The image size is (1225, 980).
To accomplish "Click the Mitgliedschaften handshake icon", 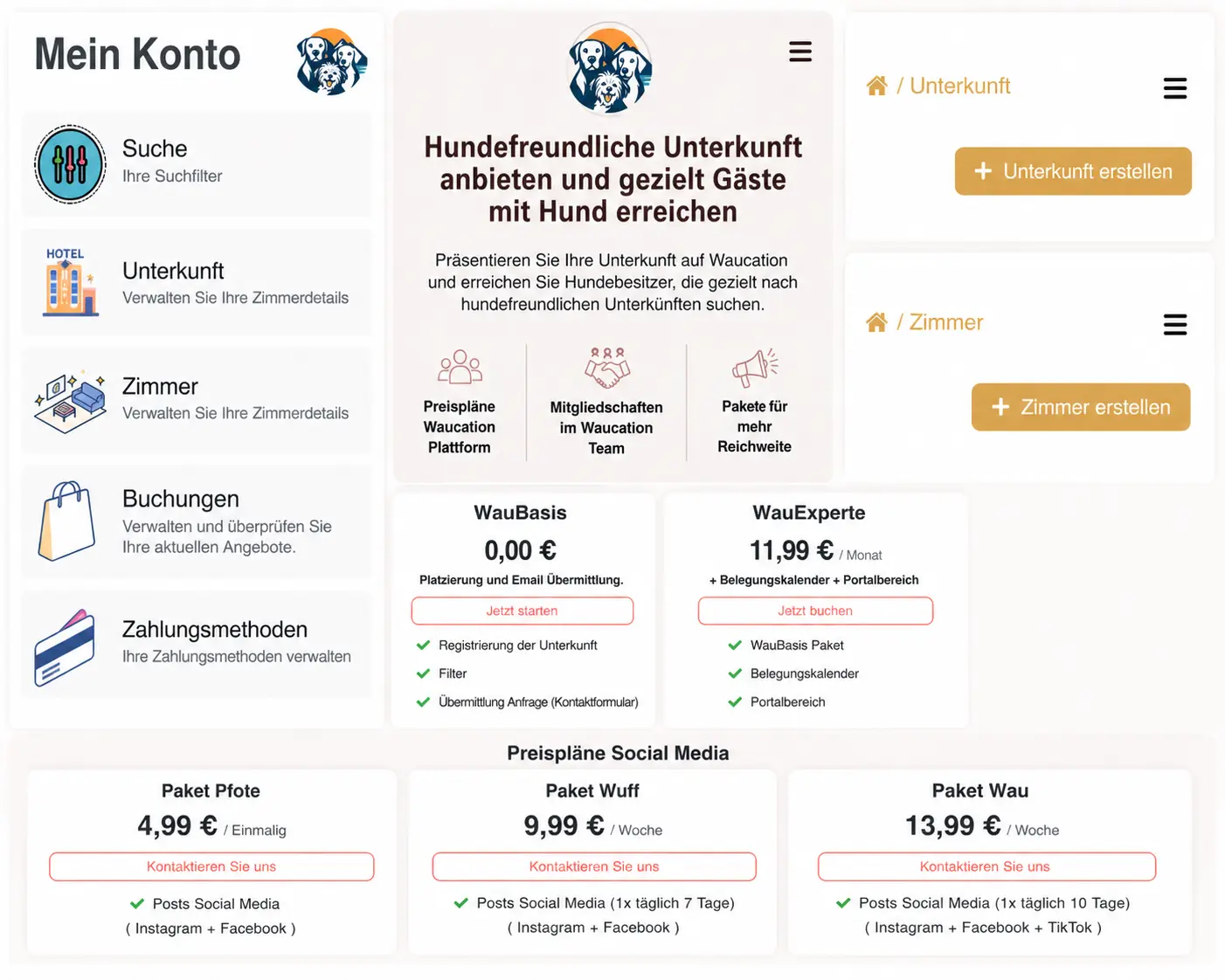I will point(606,368).
